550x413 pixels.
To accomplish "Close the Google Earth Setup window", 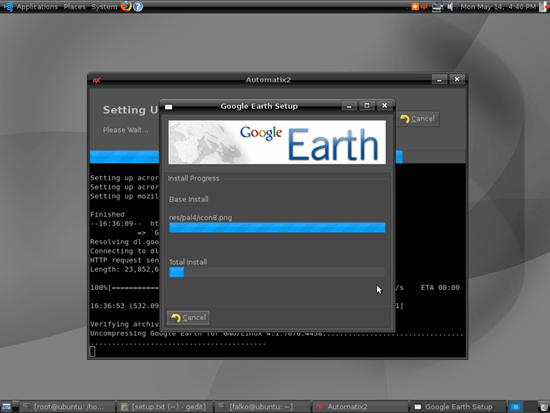I will [384, 106].
